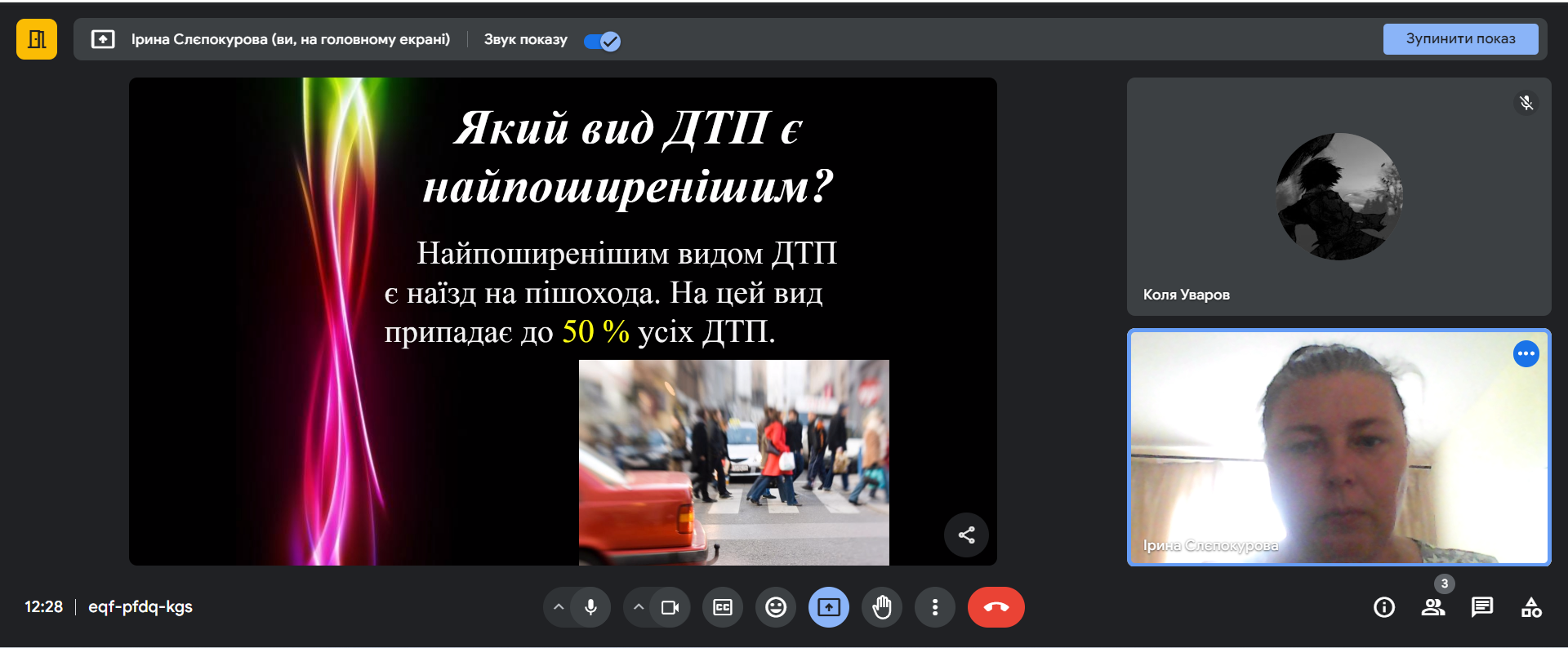Open the chat with everyone panel

tap(1482, 607)
